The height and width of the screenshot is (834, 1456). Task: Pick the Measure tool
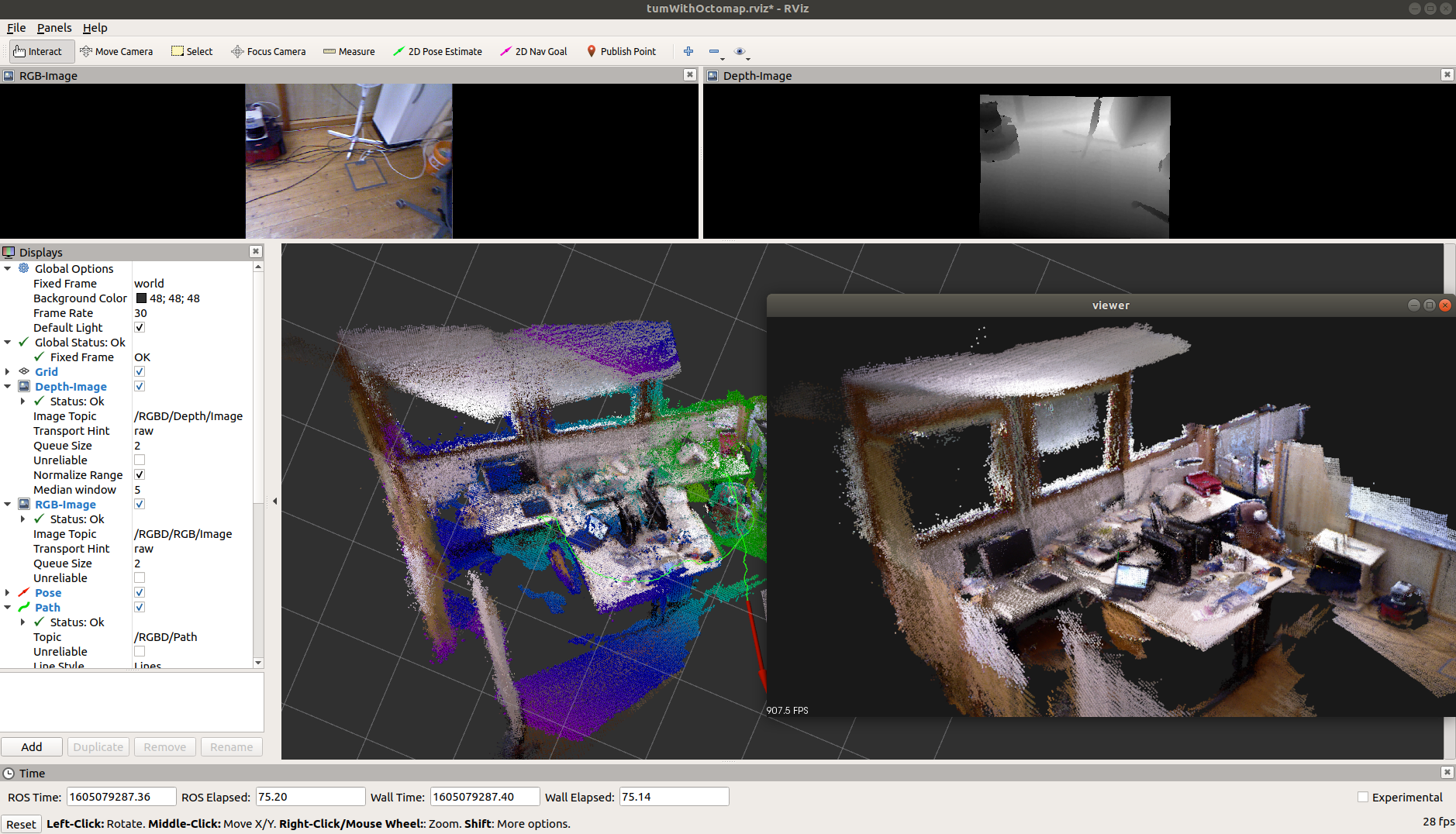click(349, 51)
